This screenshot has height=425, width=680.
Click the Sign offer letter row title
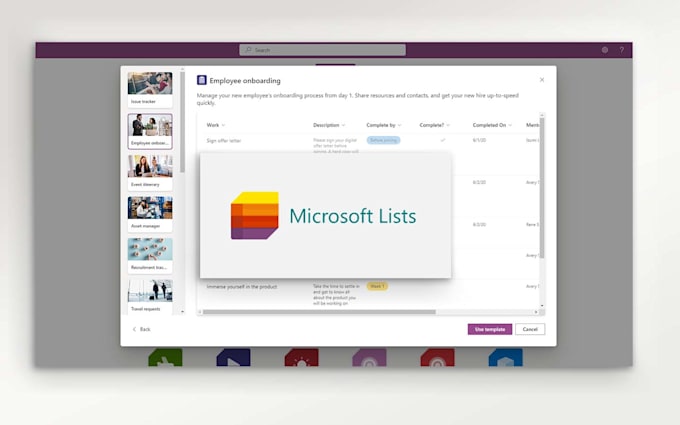[224, 141]
